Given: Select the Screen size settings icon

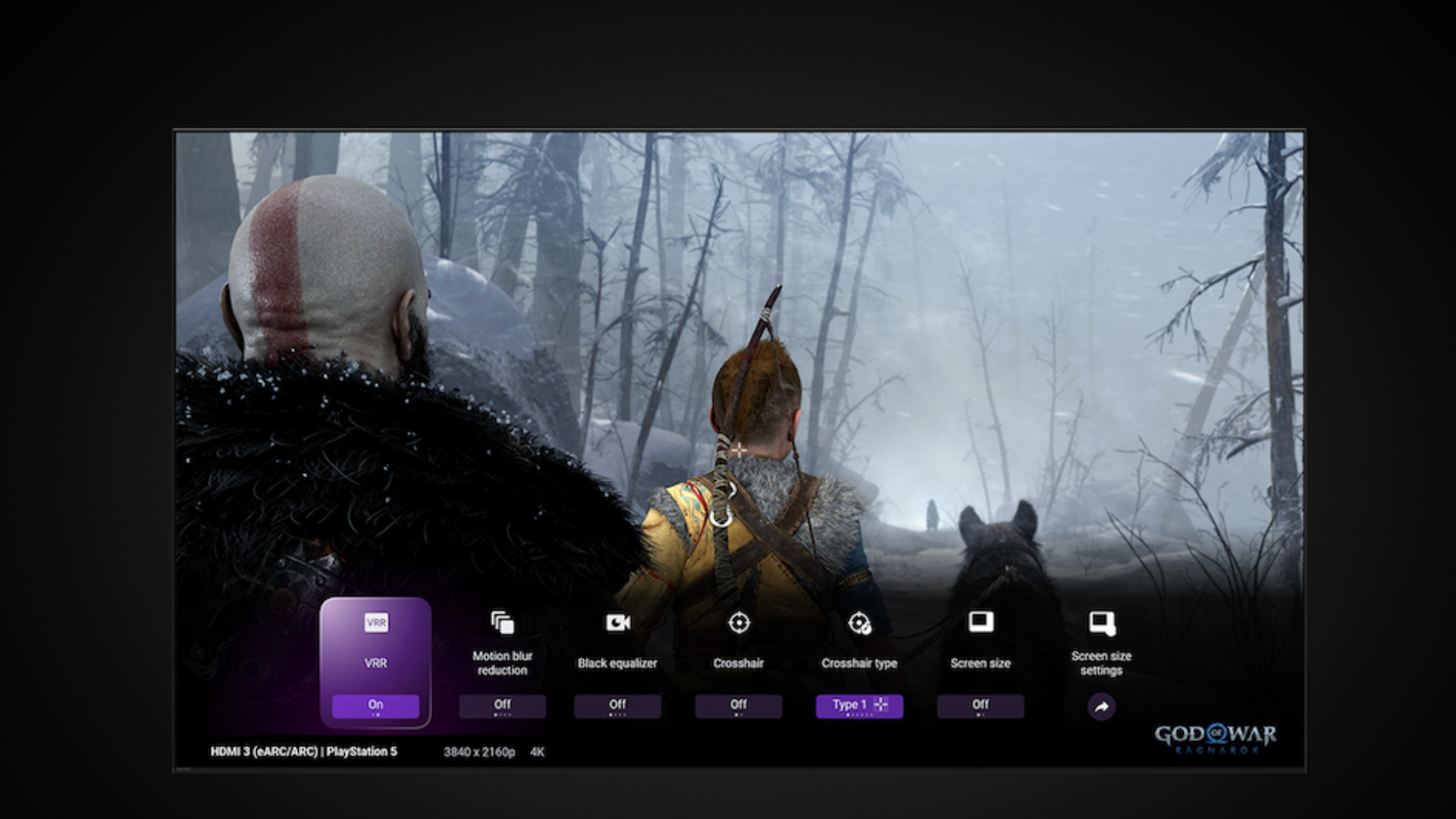Looking at the screenshot, I should [x=1101, y=621].
